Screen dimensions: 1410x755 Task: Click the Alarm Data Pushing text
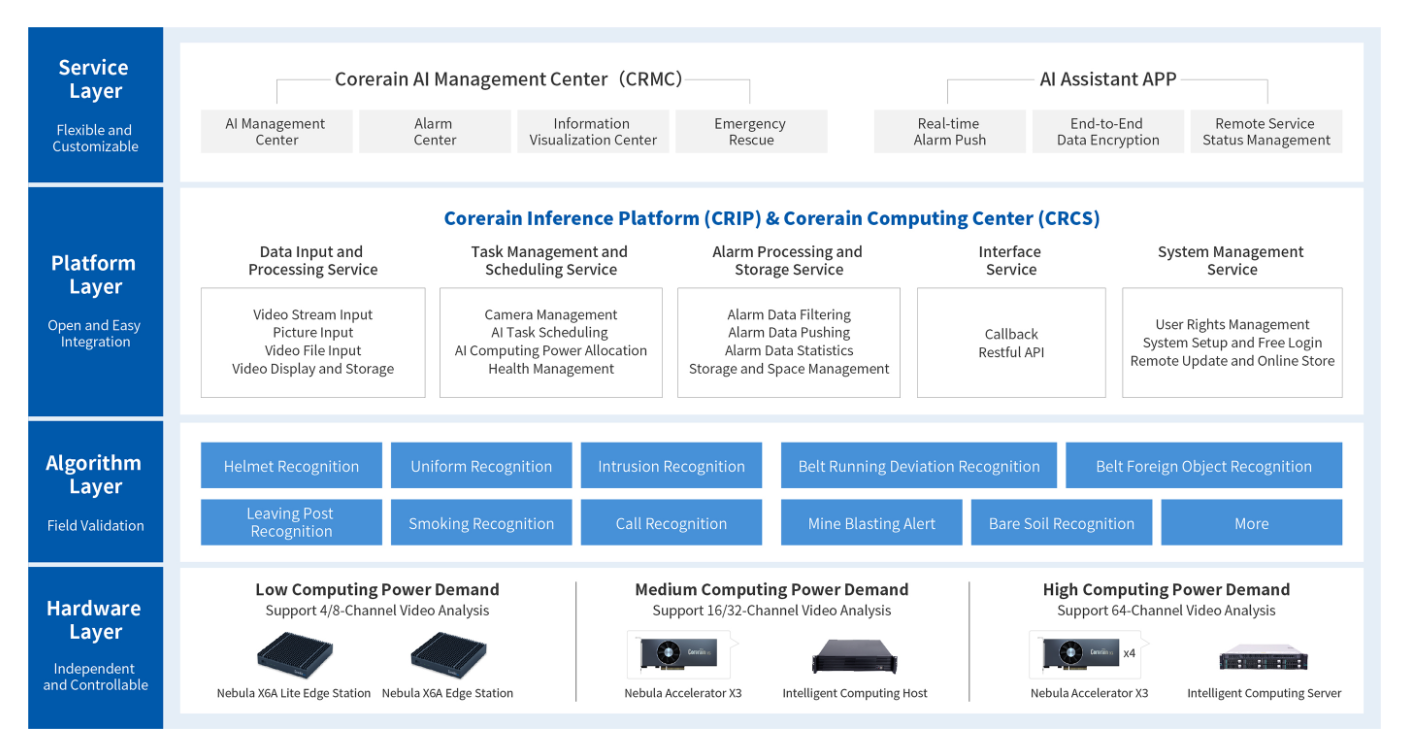789,333
